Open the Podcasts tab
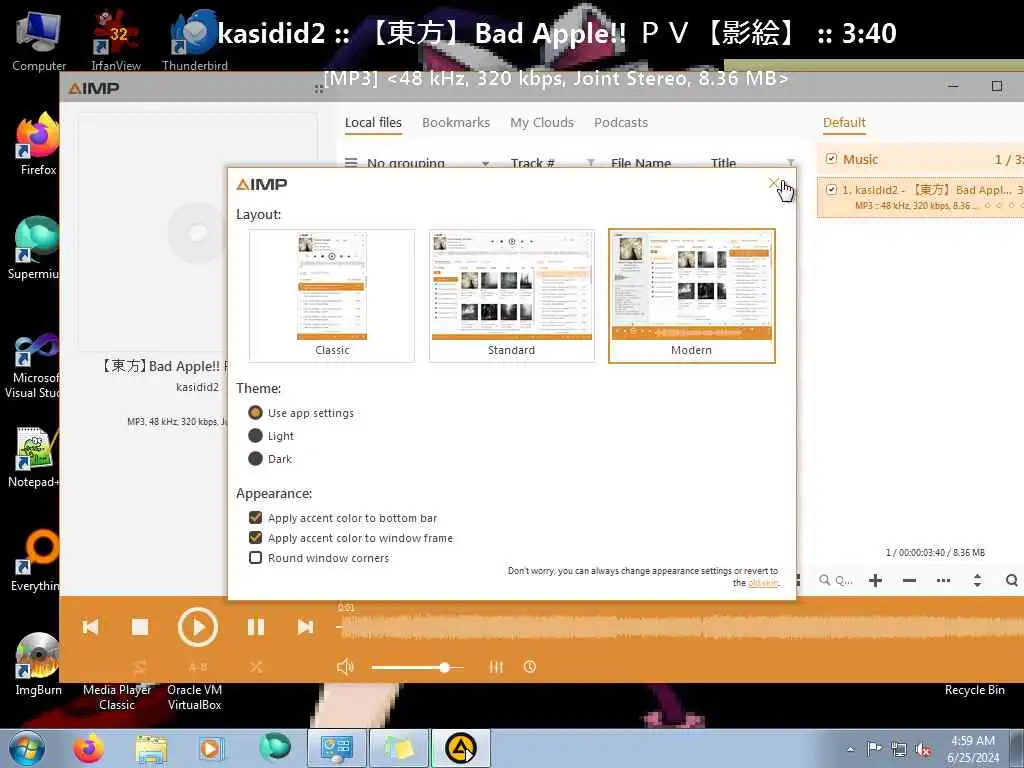The width and height of the screenshot is (1024, 768). 621,123
